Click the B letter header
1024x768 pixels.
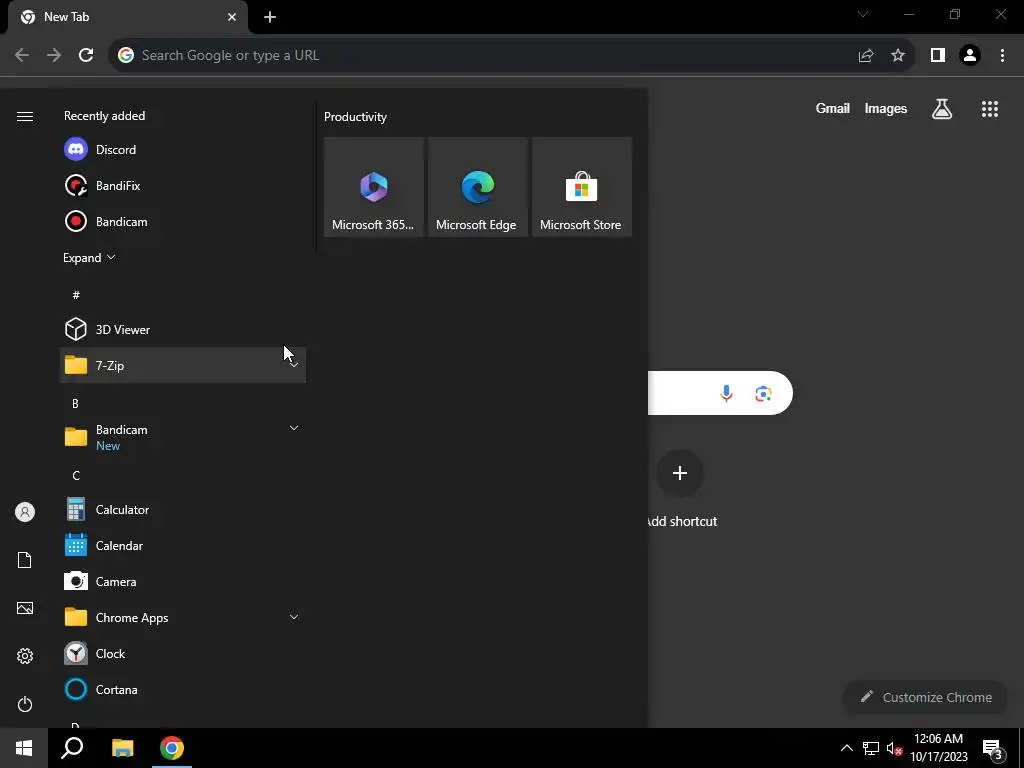(x=75, y=404)
